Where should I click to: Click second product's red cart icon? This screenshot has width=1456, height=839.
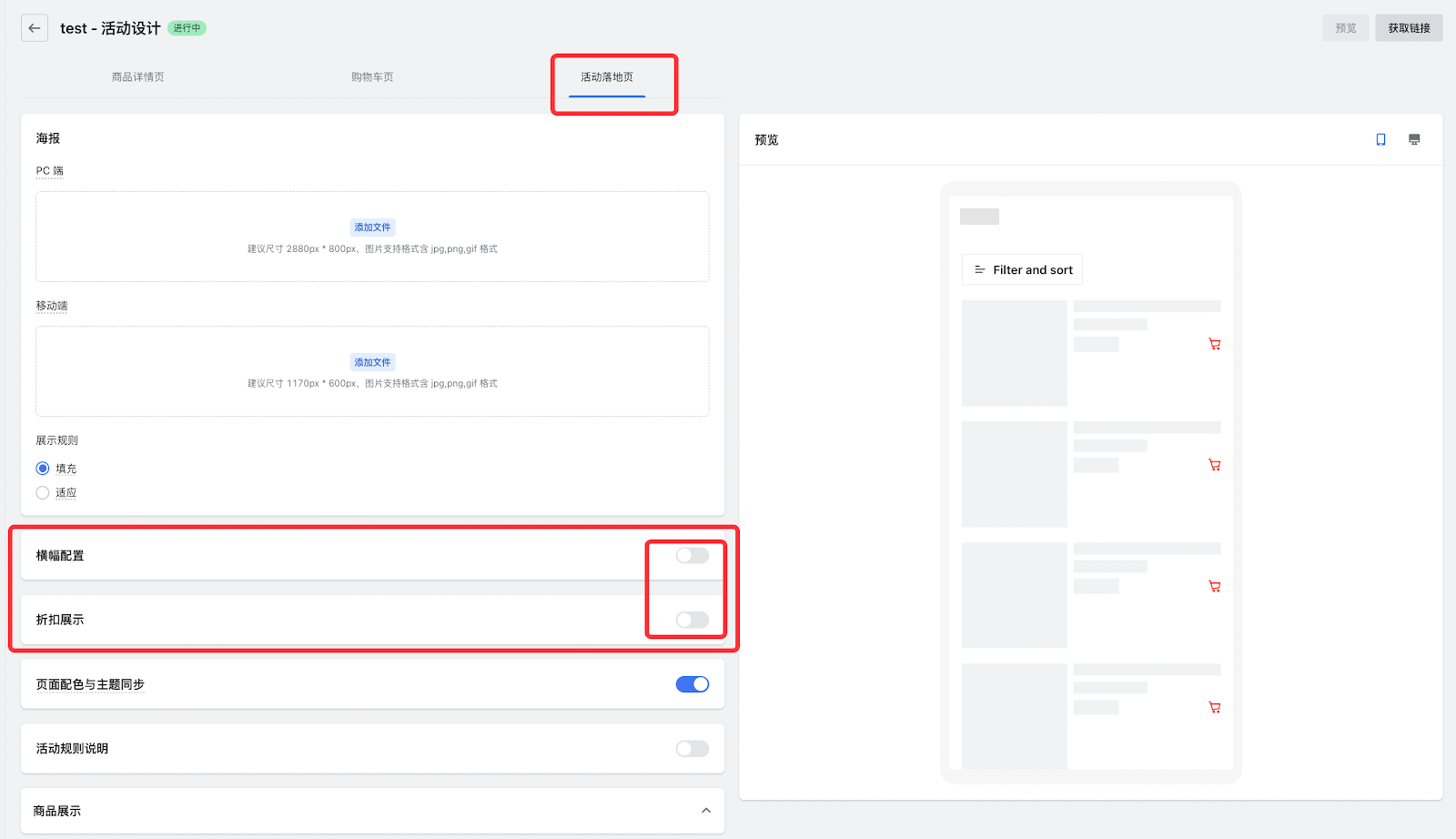[1214, 465]
